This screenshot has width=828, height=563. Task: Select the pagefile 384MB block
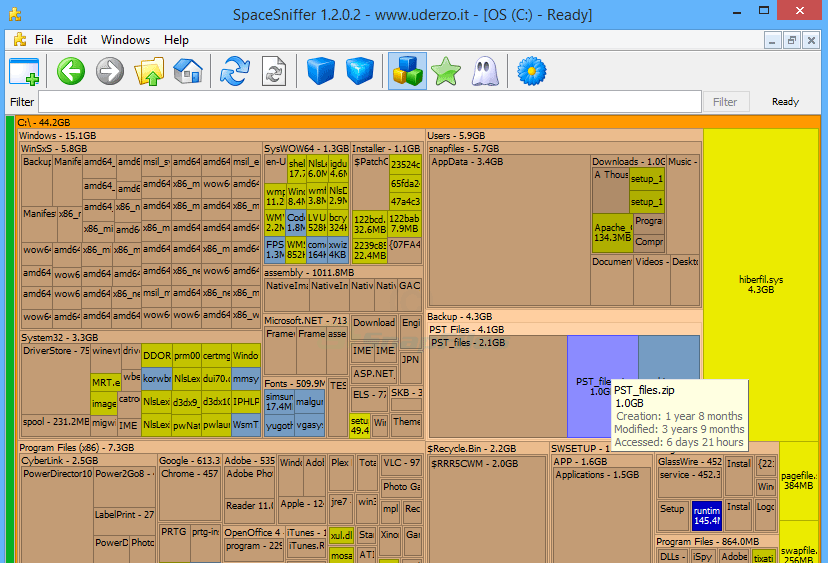point(798,481)
